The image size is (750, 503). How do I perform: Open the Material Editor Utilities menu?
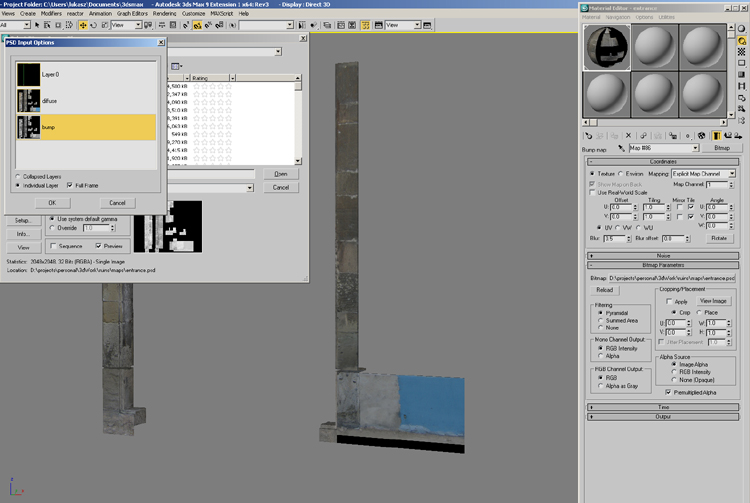666,17
